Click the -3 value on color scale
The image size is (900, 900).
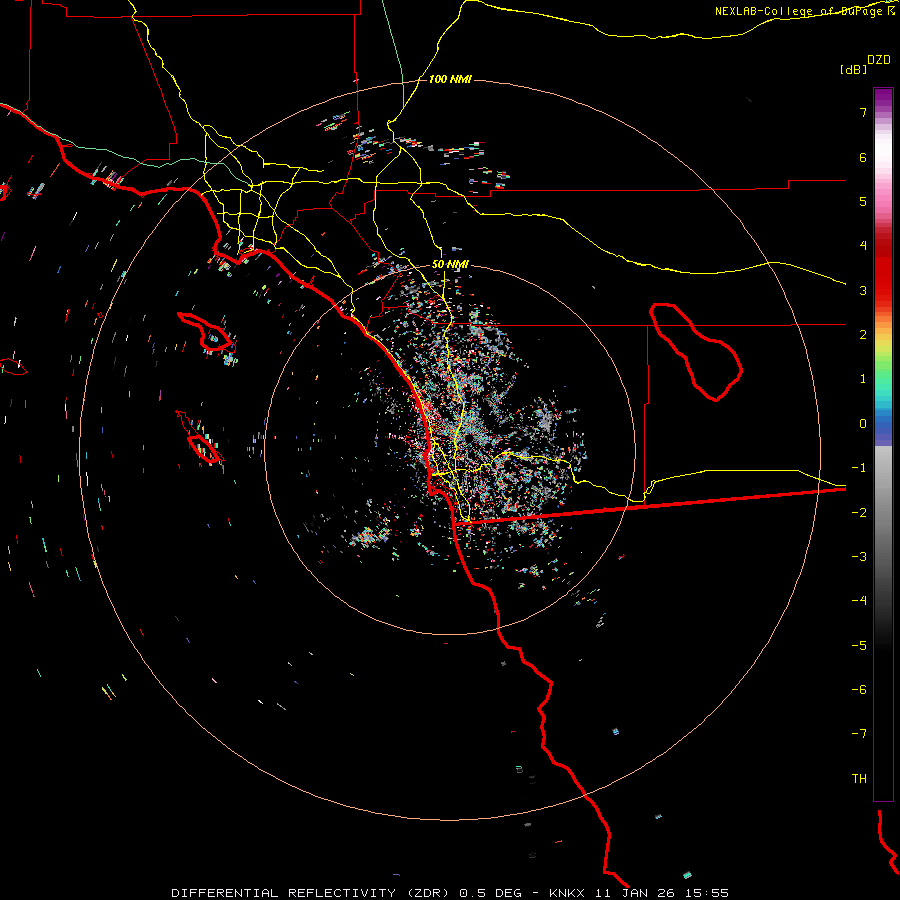click(859, 557)
